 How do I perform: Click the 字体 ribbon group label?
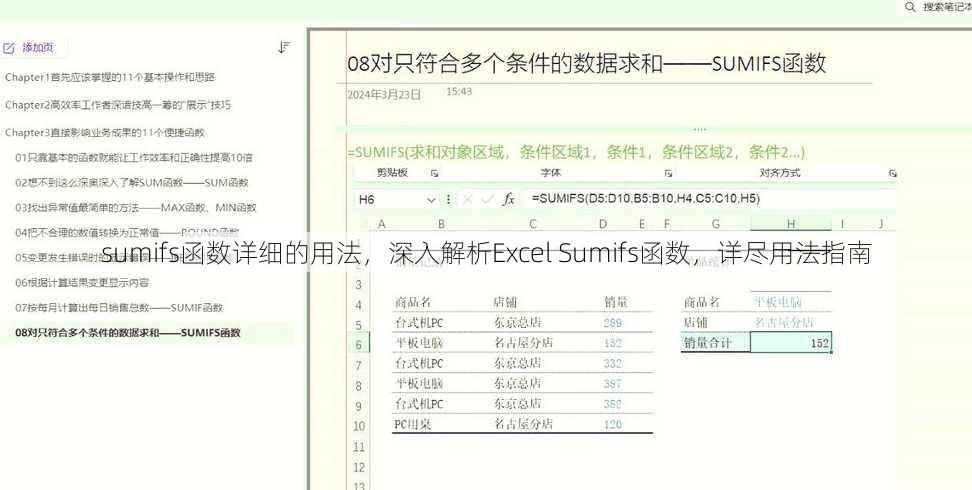[x=551, y=172]
